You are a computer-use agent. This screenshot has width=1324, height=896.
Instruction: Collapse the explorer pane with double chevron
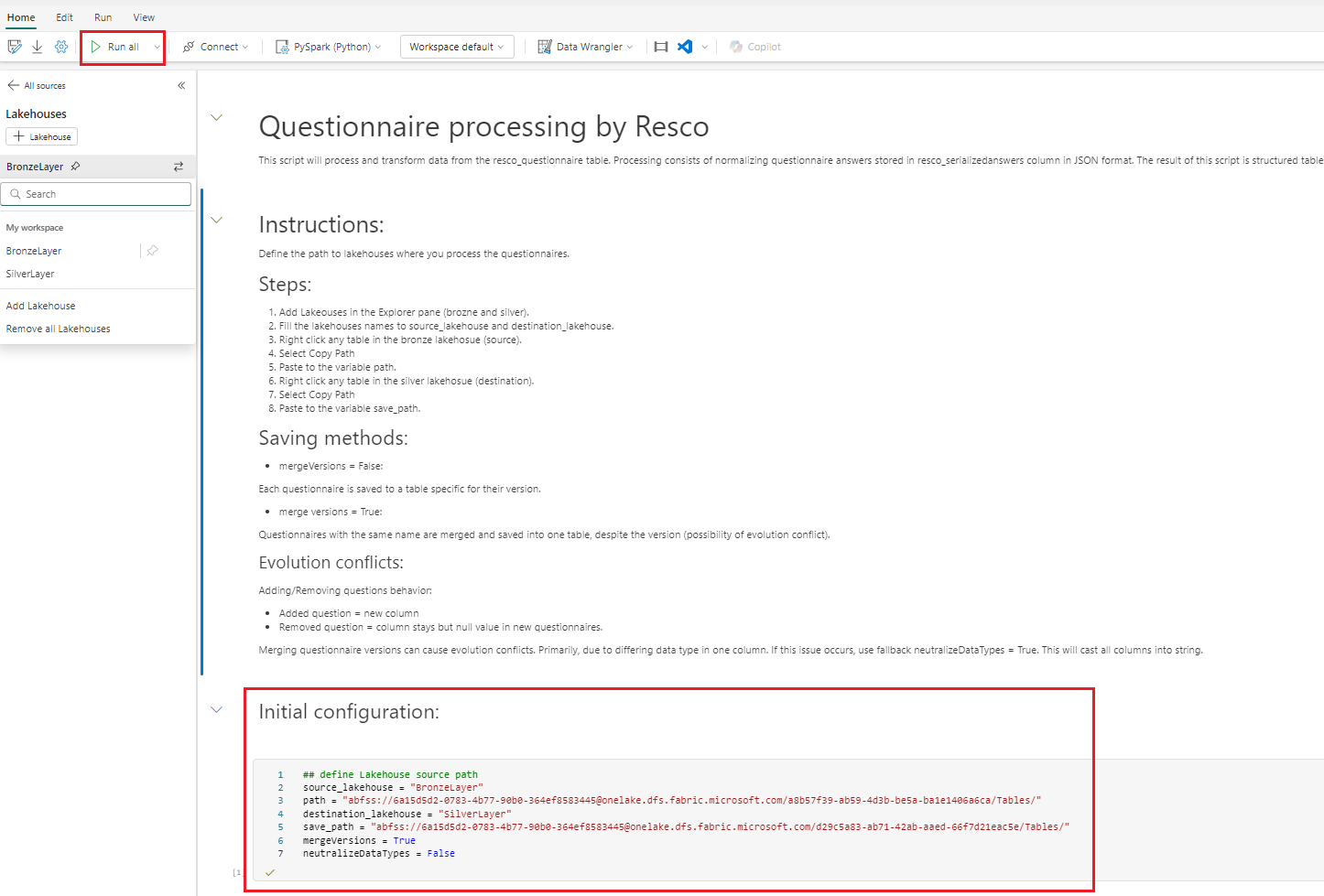point(181,85)
